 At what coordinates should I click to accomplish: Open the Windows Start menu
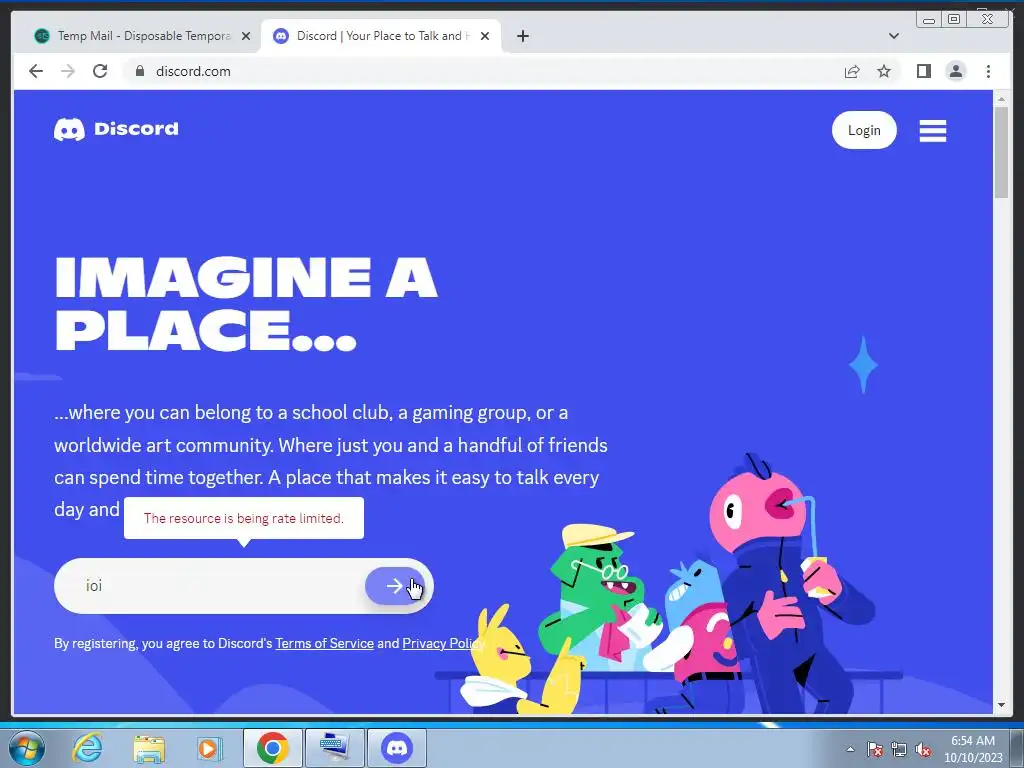click(26, 748)
